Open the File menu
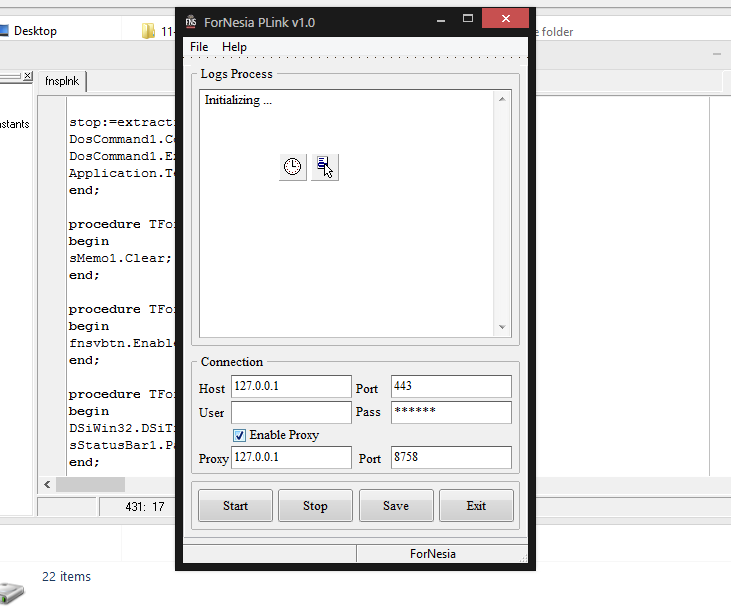This screenshot has height=610, width=731. (199, 47)
